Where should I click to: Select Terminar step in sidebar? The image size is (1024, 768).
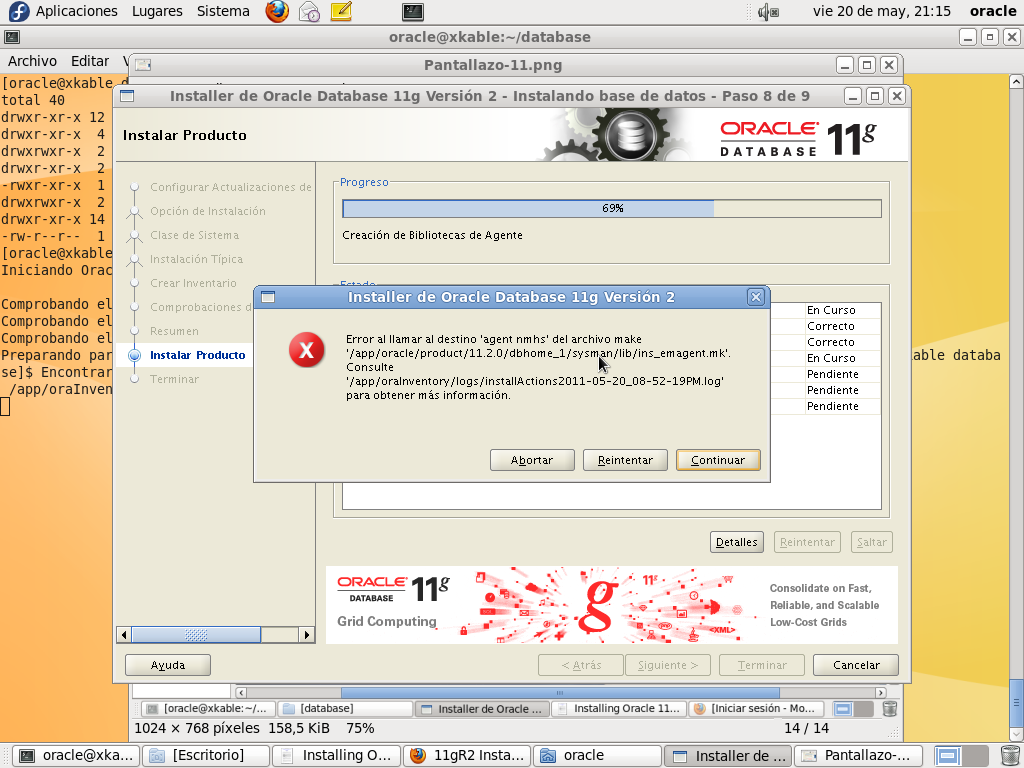(174, 379)
